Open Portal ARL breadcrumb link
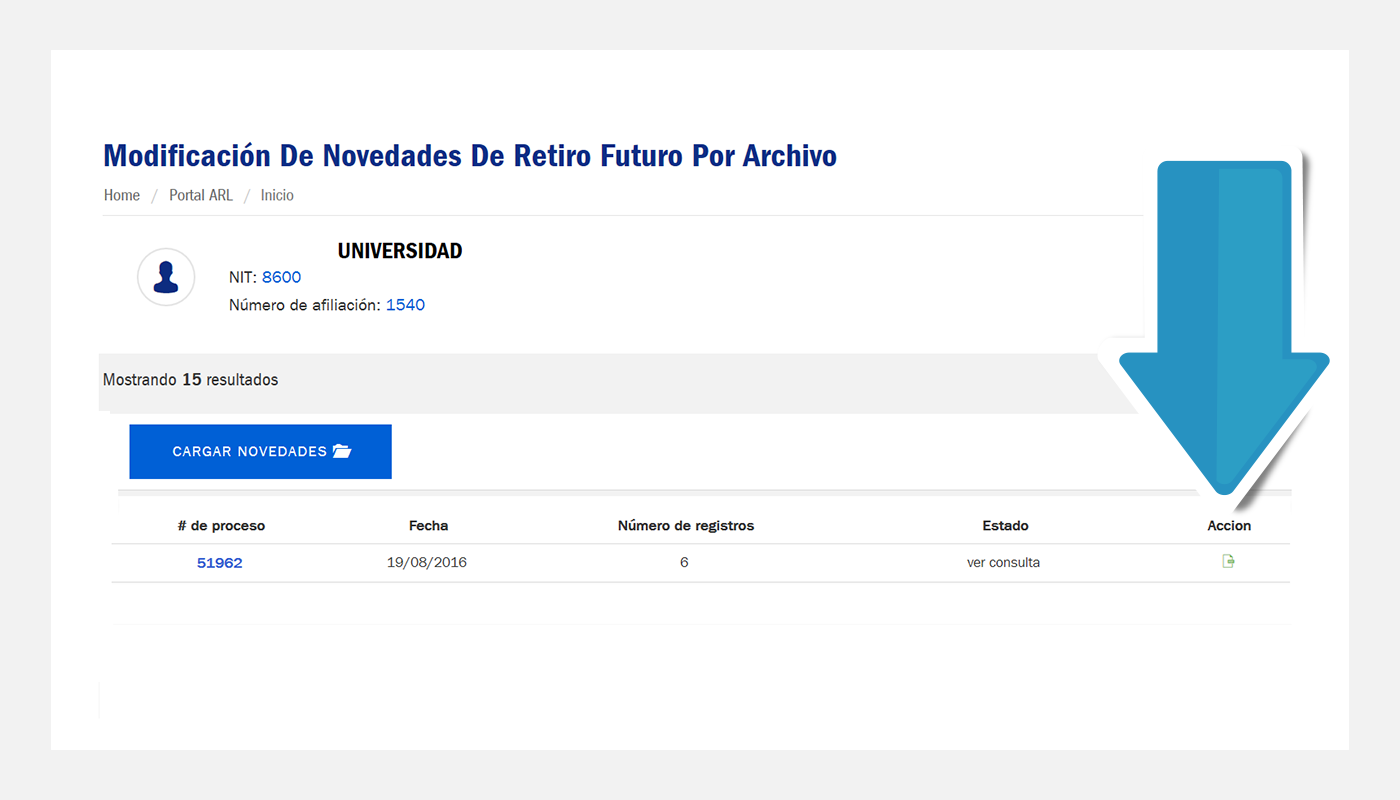Viewport: 1400px width, 800px height. pyautogui.click(x=201, y=195)
